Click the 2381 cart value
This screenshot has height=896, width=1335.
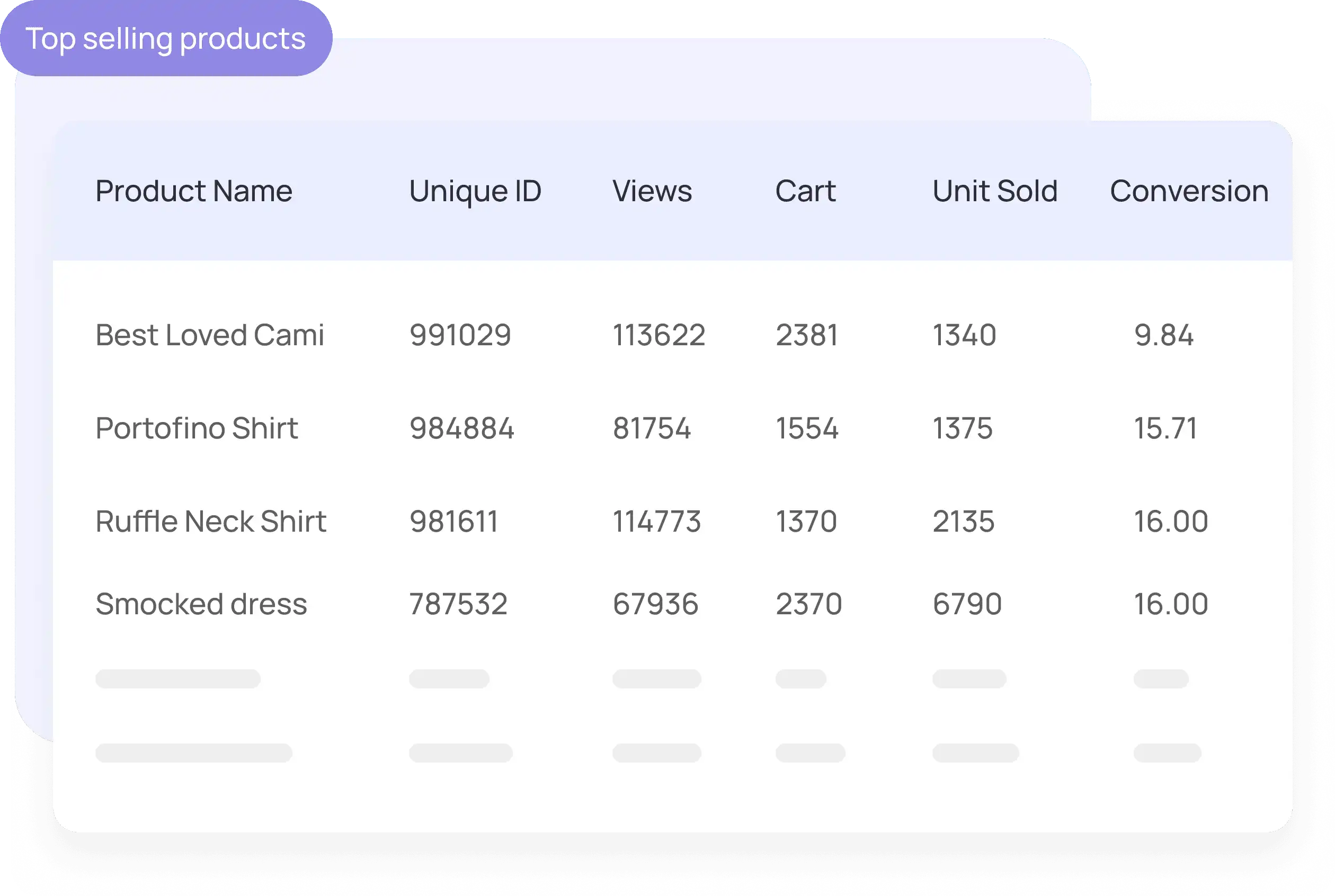(x=807, y=335)
